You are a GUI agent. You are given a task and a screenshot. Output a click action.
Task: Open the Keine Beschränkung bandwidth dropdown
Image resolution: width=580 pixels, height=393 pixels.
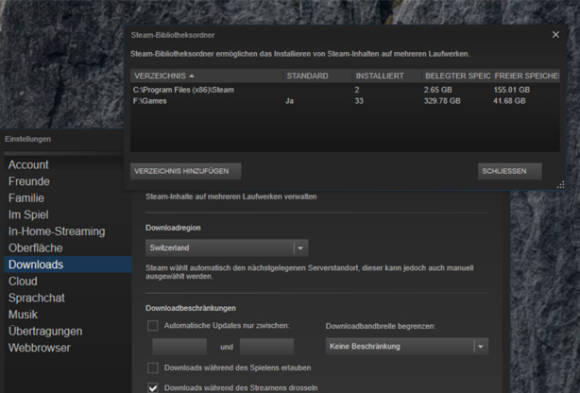[x=407, y=346]
